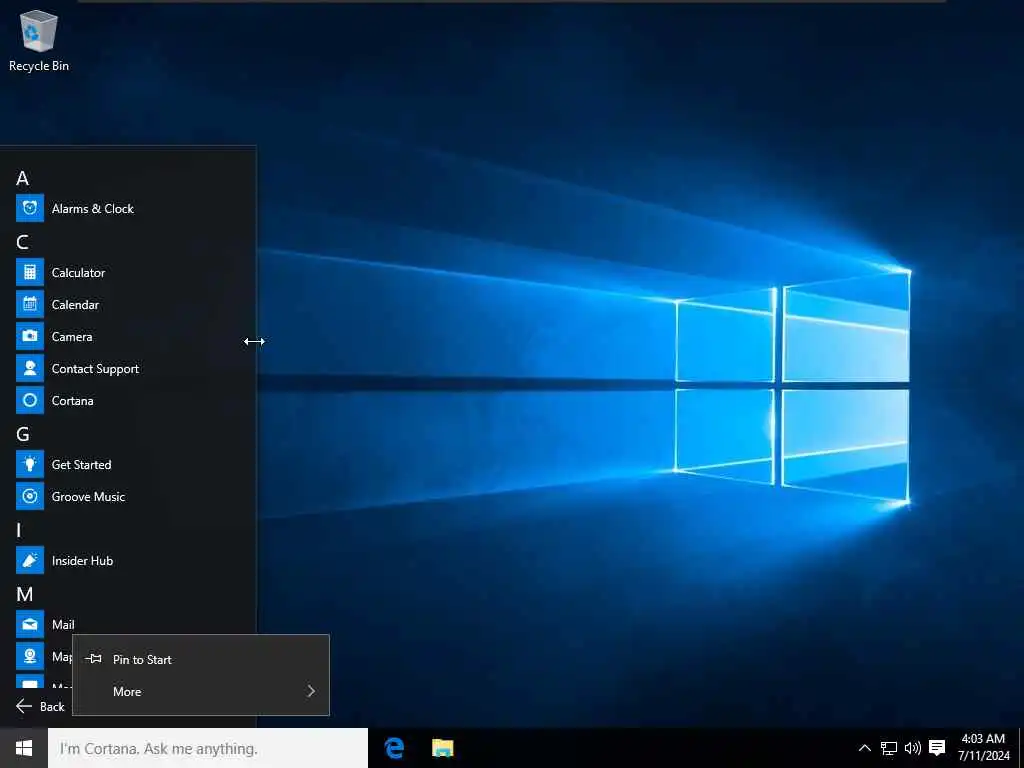This screenshot has width=1024, height=768.
Task: Open the Recycle Bin desktop icon
Action: click(39, 40)
